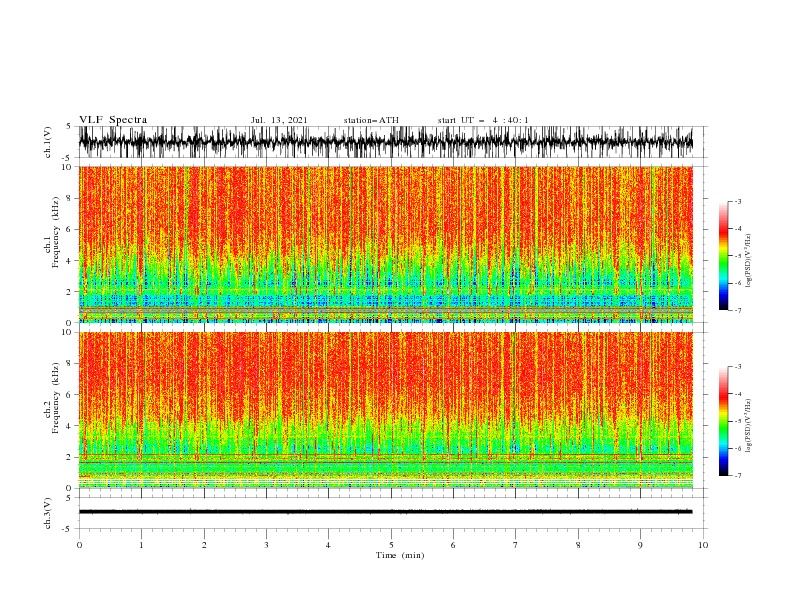792x612 pixels.
Task: Click the "4" tick on the time axis
Action: point(328,545)
